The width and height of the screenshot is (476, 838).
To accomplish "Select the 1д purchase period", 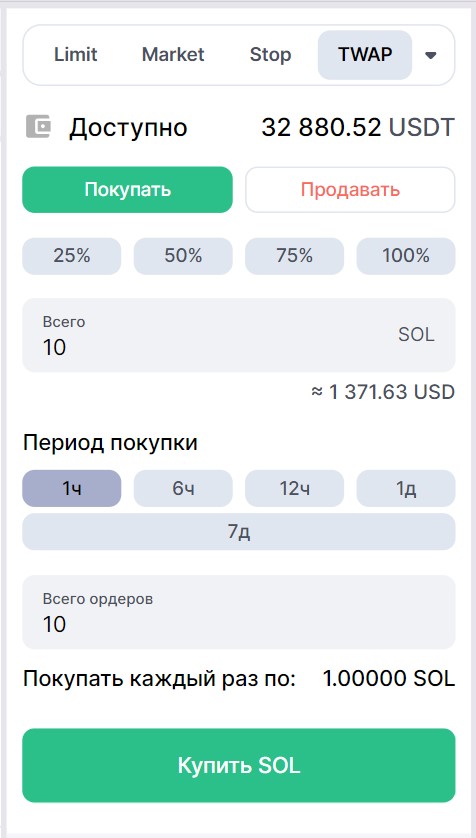I will [406, 488].
